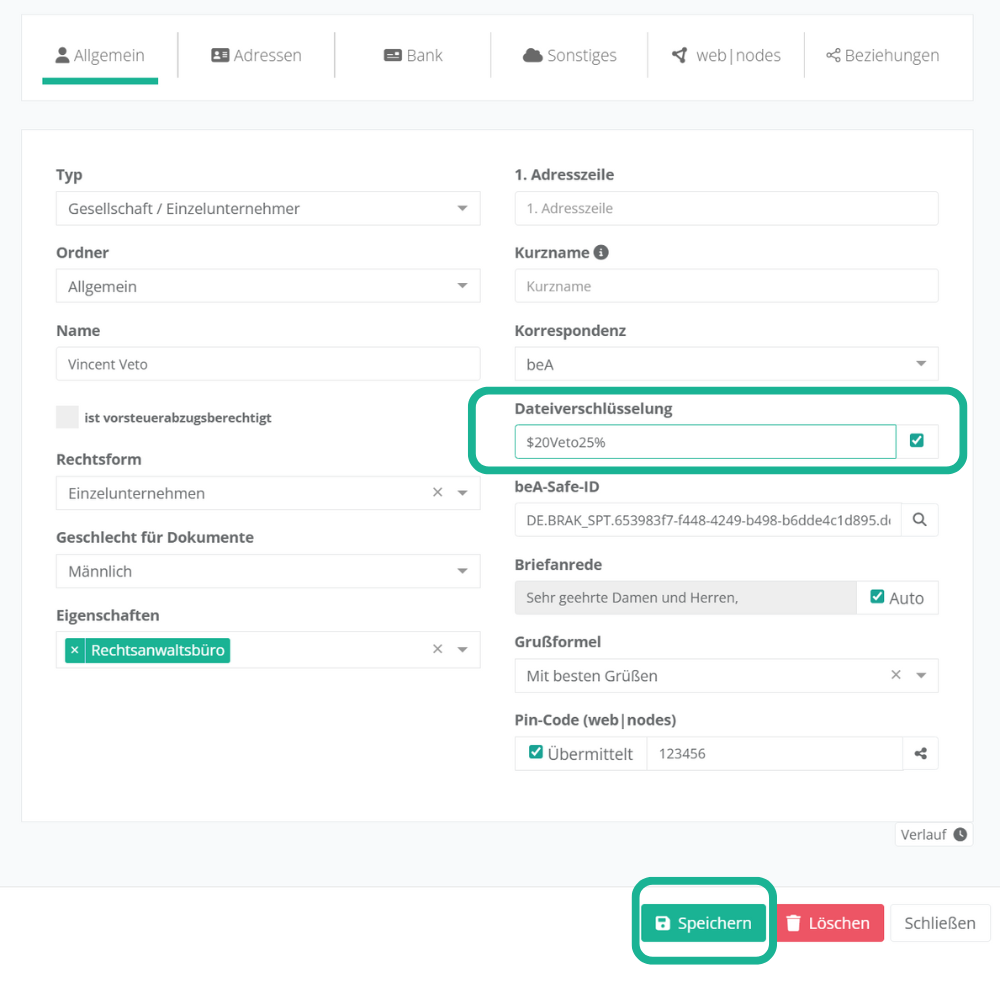Click the Pin-Code share icon
The width and height of the screenshot is (1000, 1000).
(920, 754)
